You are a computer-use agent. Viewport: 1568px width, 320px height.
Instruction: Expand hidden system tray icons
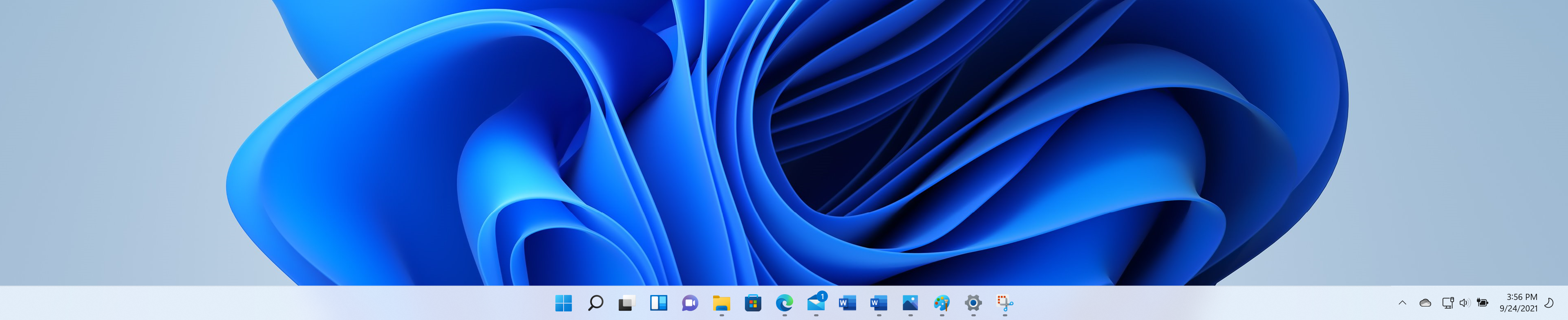coord(1402,303)
